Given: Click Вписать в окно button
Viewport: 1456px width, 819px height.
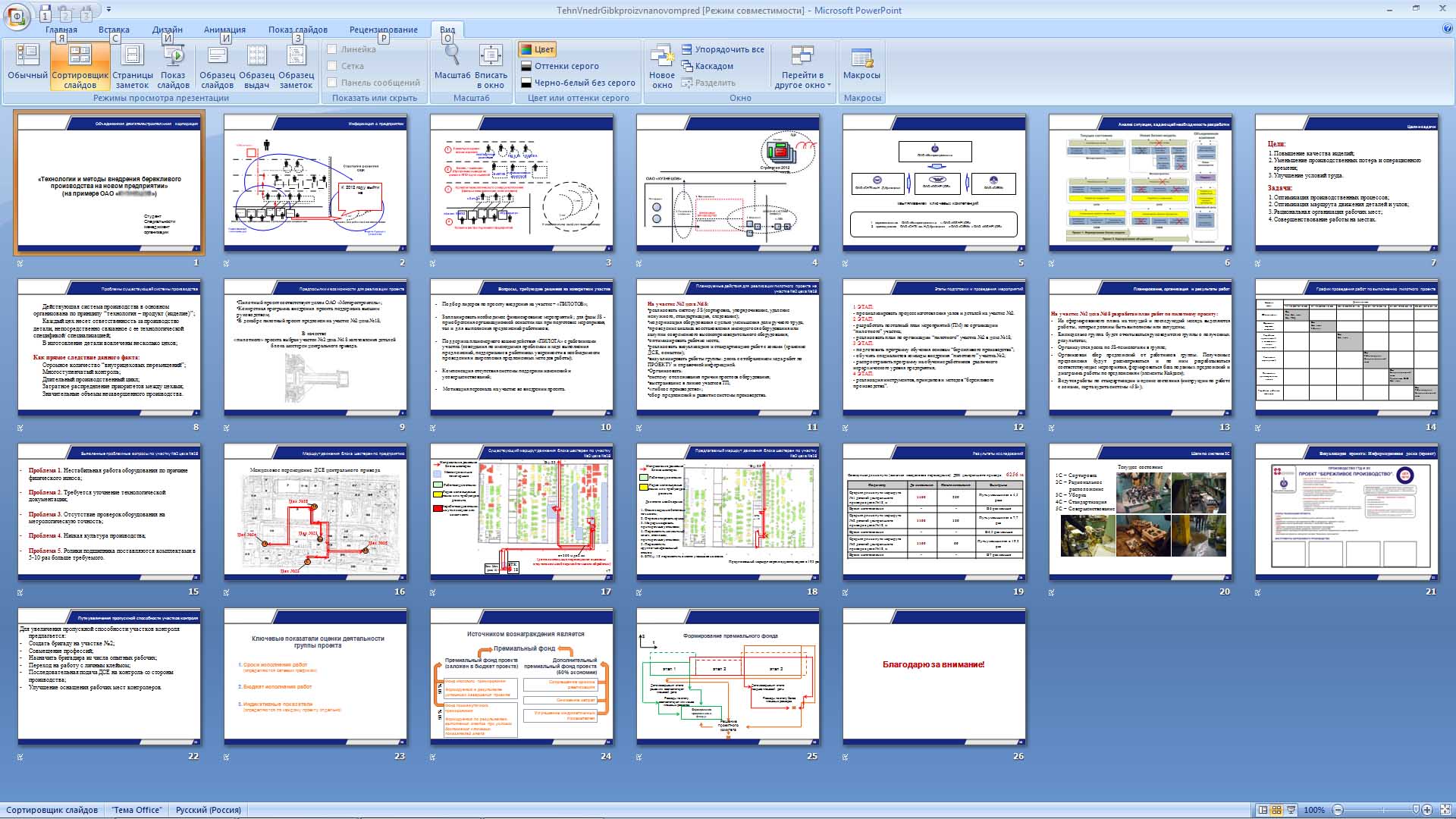Looking at the screenshot, I should (491, 64).
